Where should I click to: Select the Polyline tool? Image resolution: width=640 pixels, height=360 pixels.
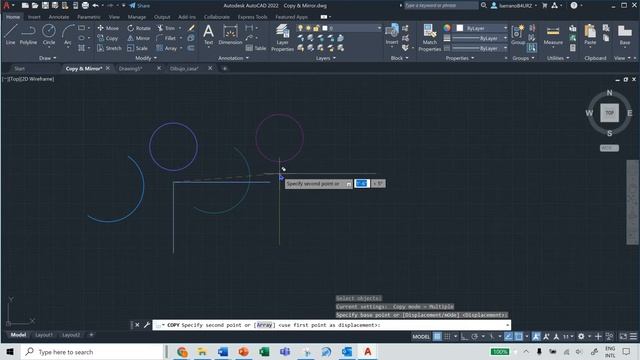(x=28, y=34)
